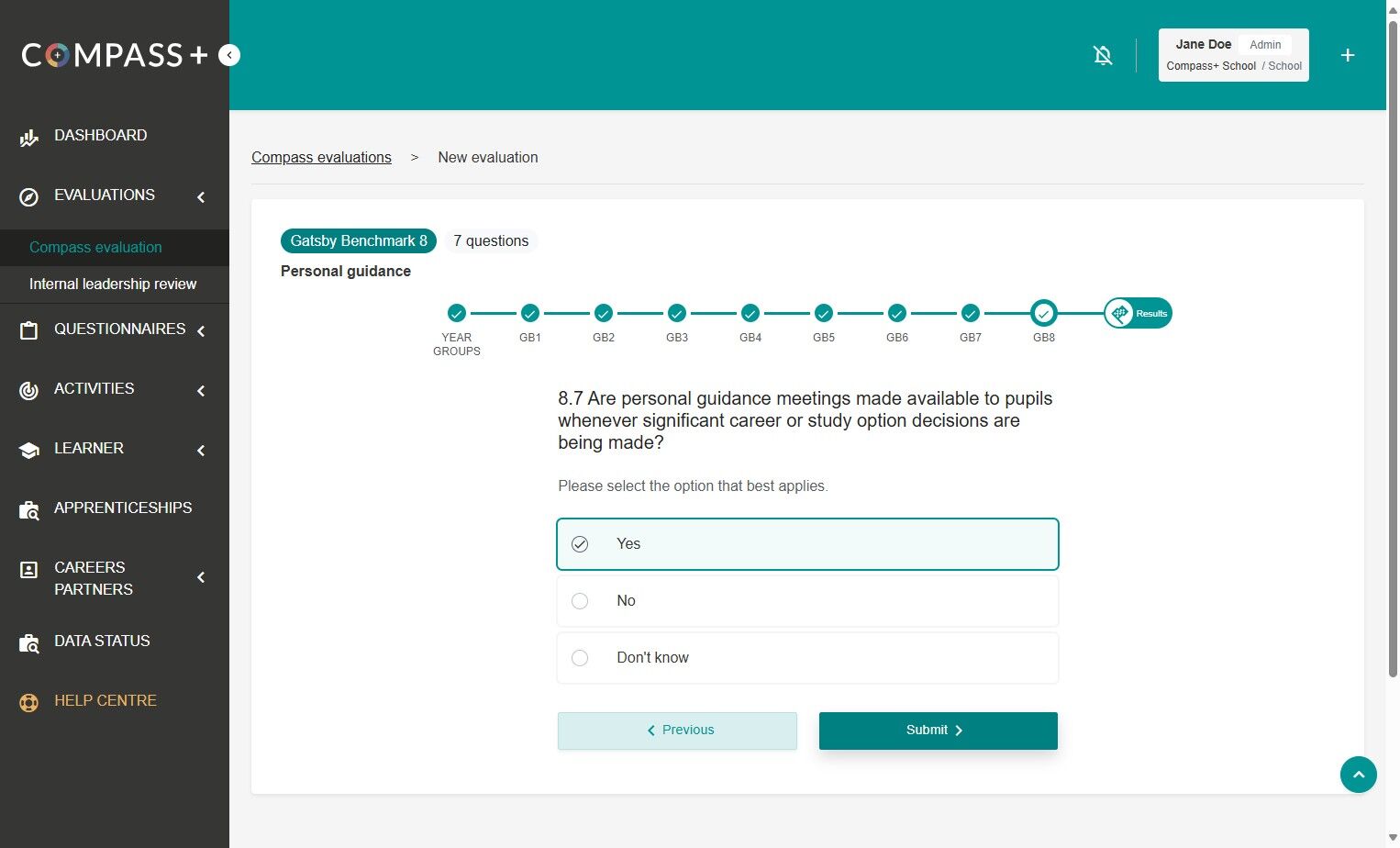
Task: Click the Learner graduation cap icon
Action: click(x=28, y=450)
